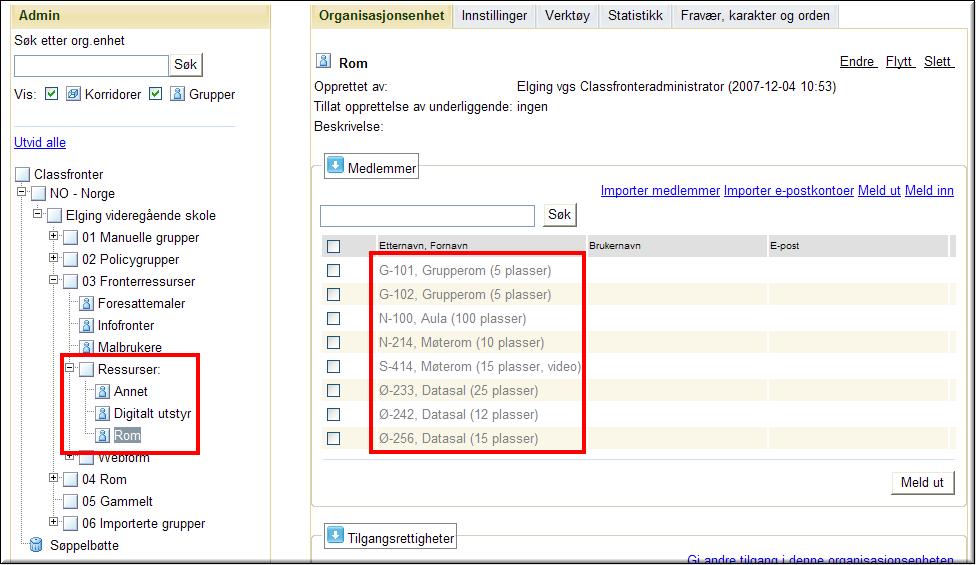Collapse the Elging videregående skole node
This screenshot has width=976, height=565.
pos(37,213)
